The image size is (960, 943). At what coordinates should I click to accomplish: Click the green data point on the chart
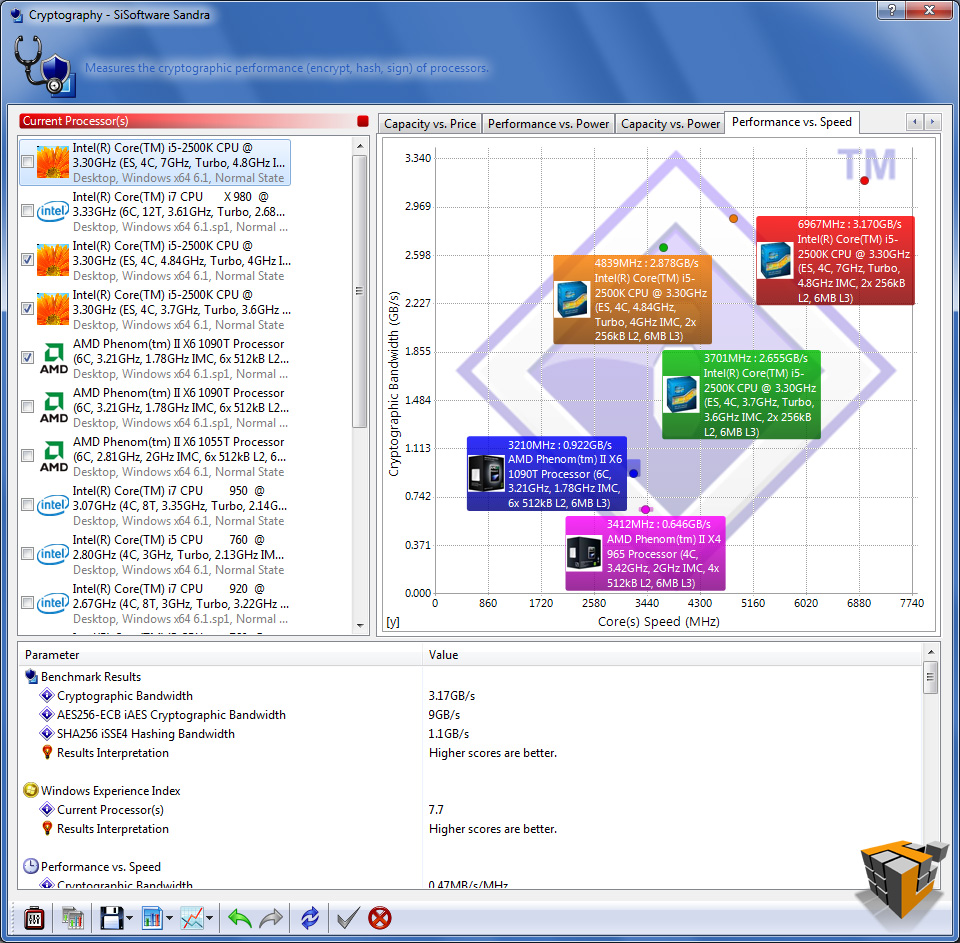[x=663, y=248]
